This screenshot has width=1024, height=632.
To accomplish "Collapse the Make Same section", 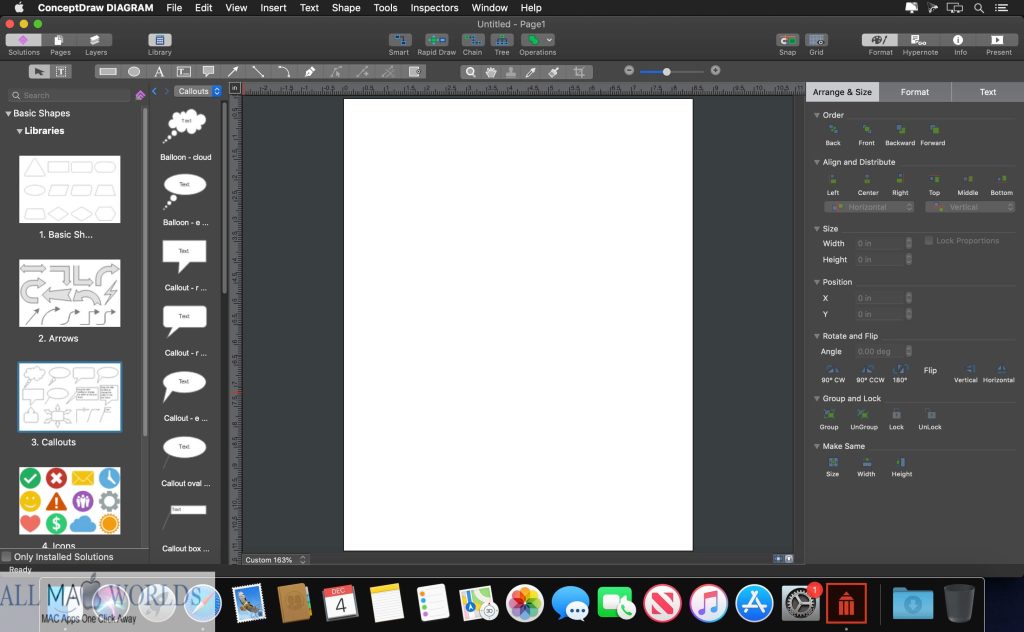I will (x=816, y=447).
